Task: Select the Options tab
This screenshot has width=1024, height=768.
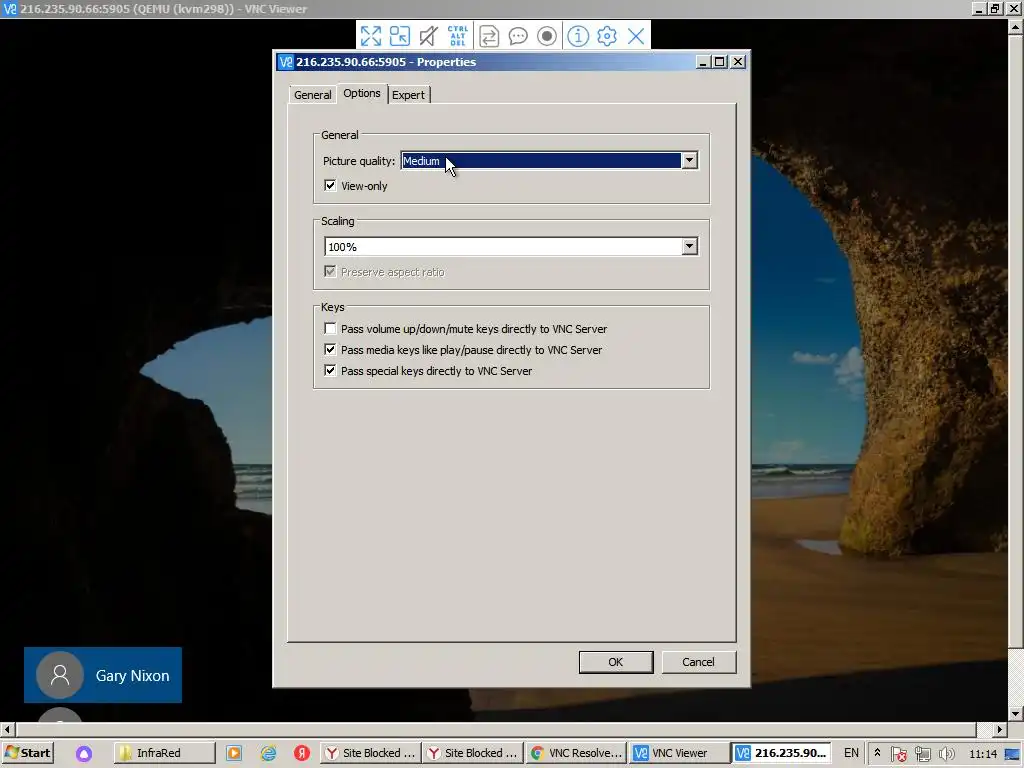Action: tap(362, 93)
